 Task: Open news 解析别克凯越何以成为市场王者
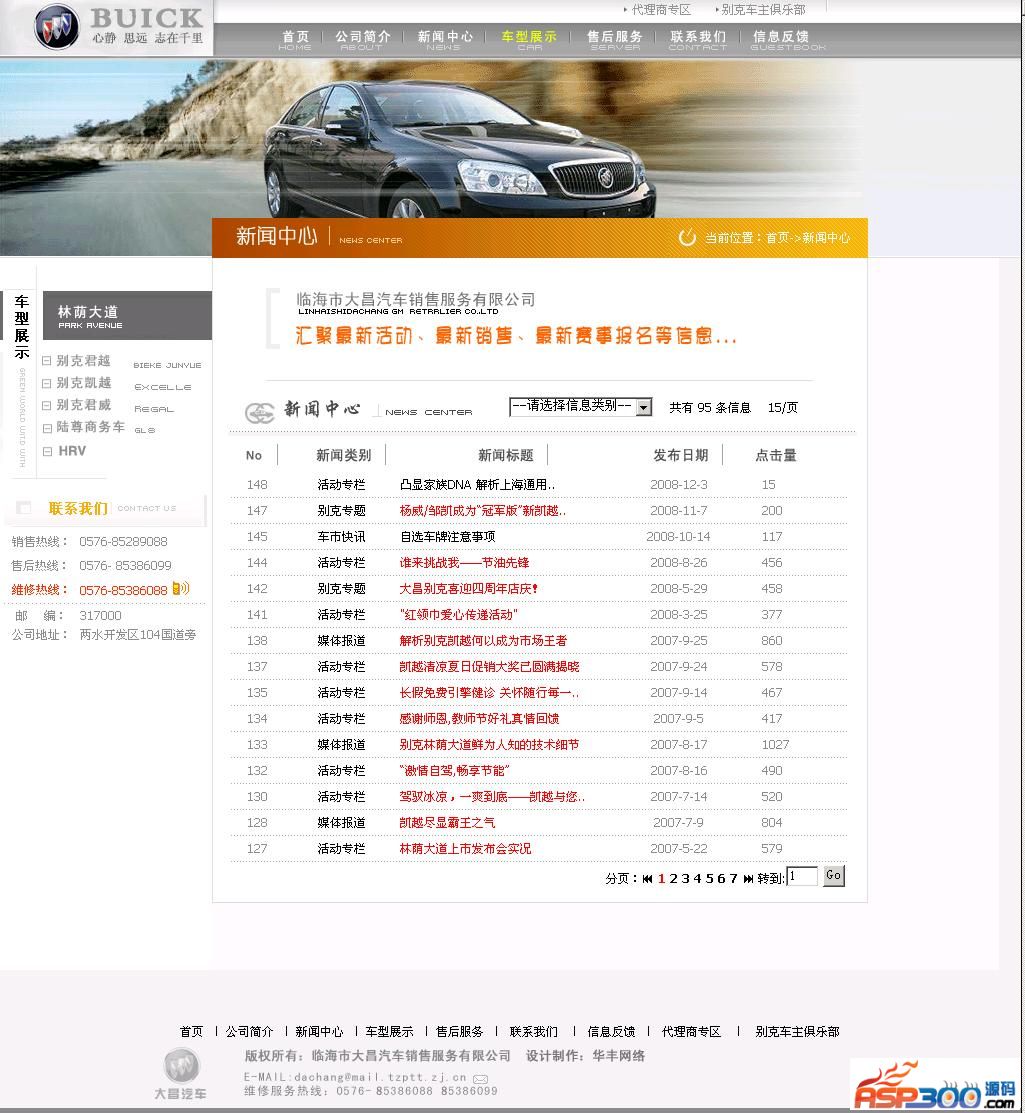tap(483, 641)
